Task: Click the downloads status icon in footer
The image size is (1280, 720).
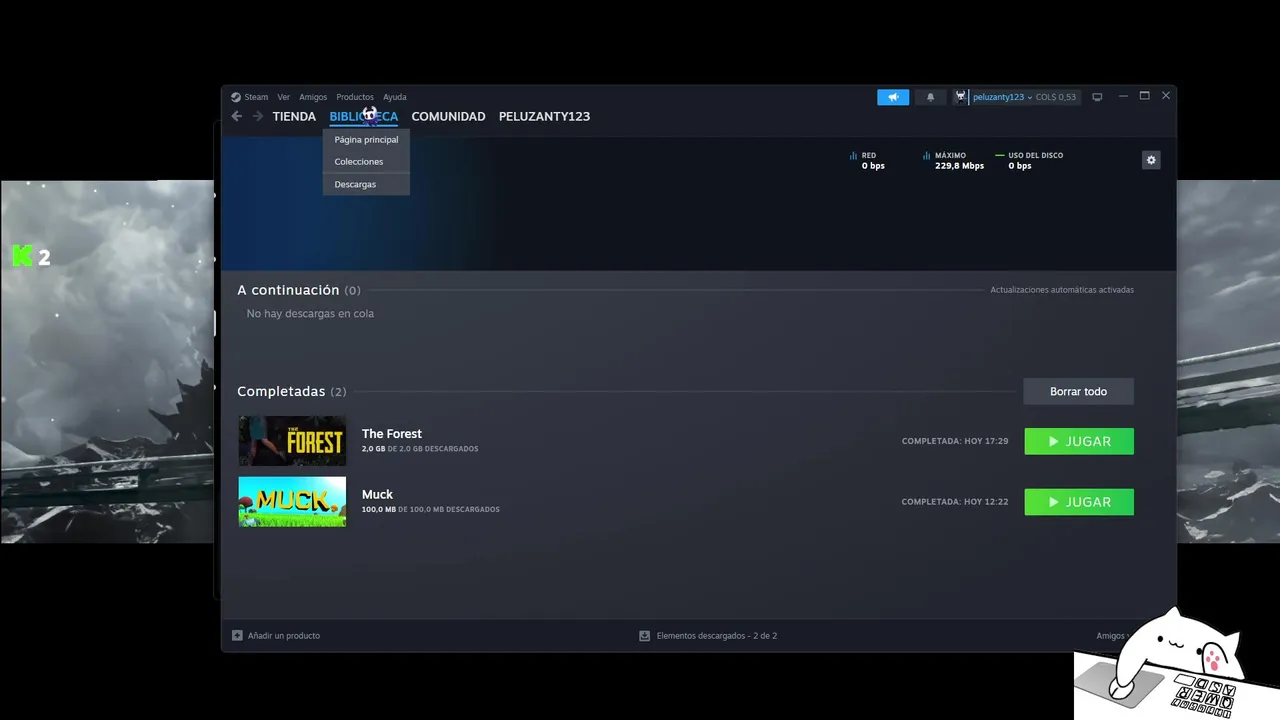Action: pyautogui.click(x=645, y=636)
